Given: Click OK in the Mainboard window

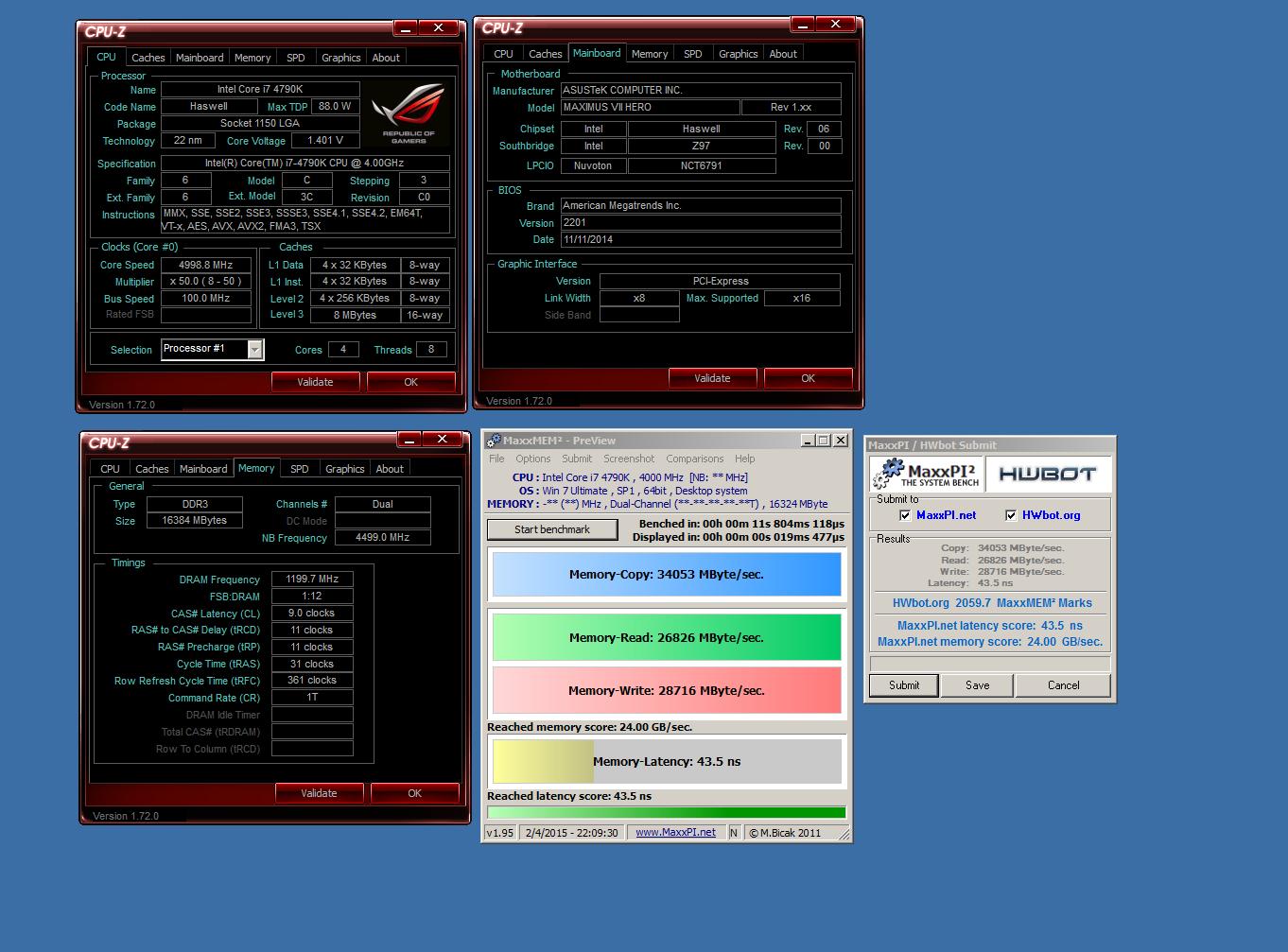Looking at the screenshot, I should pos(809,378).
